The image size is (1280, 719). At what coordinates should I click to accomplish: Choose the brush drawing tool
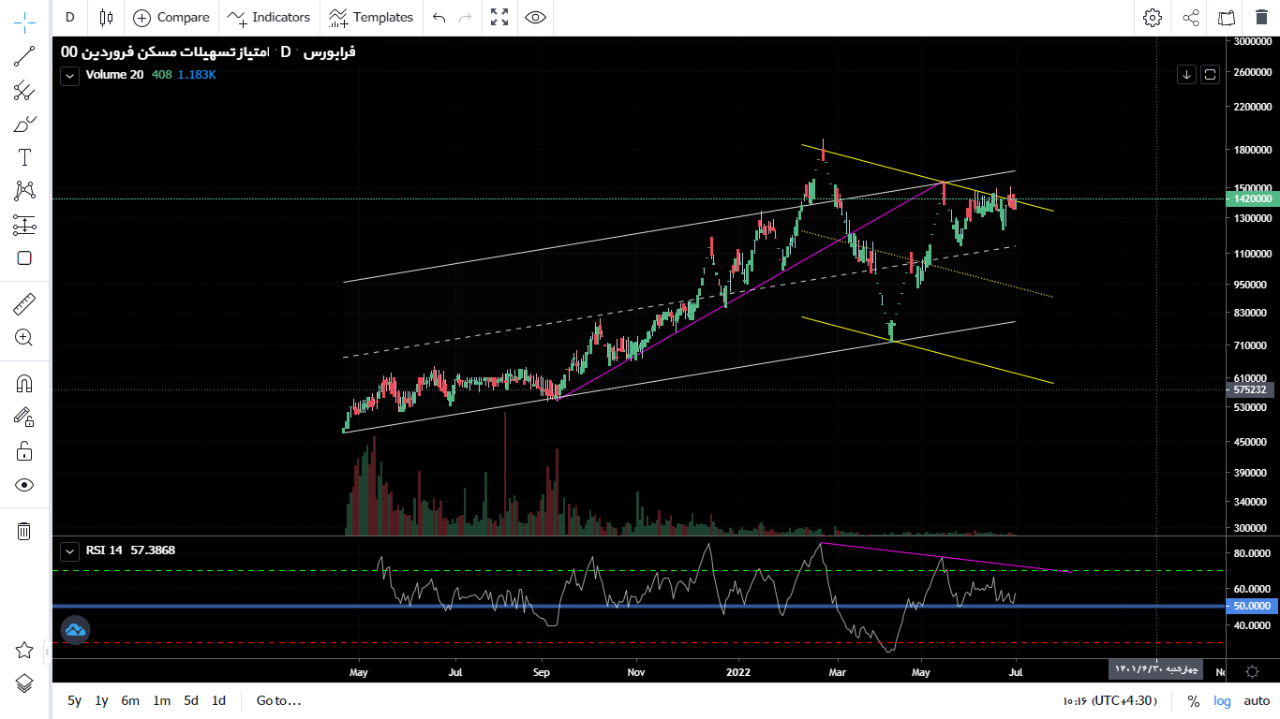pyautogui.click(x=24, y=124)
